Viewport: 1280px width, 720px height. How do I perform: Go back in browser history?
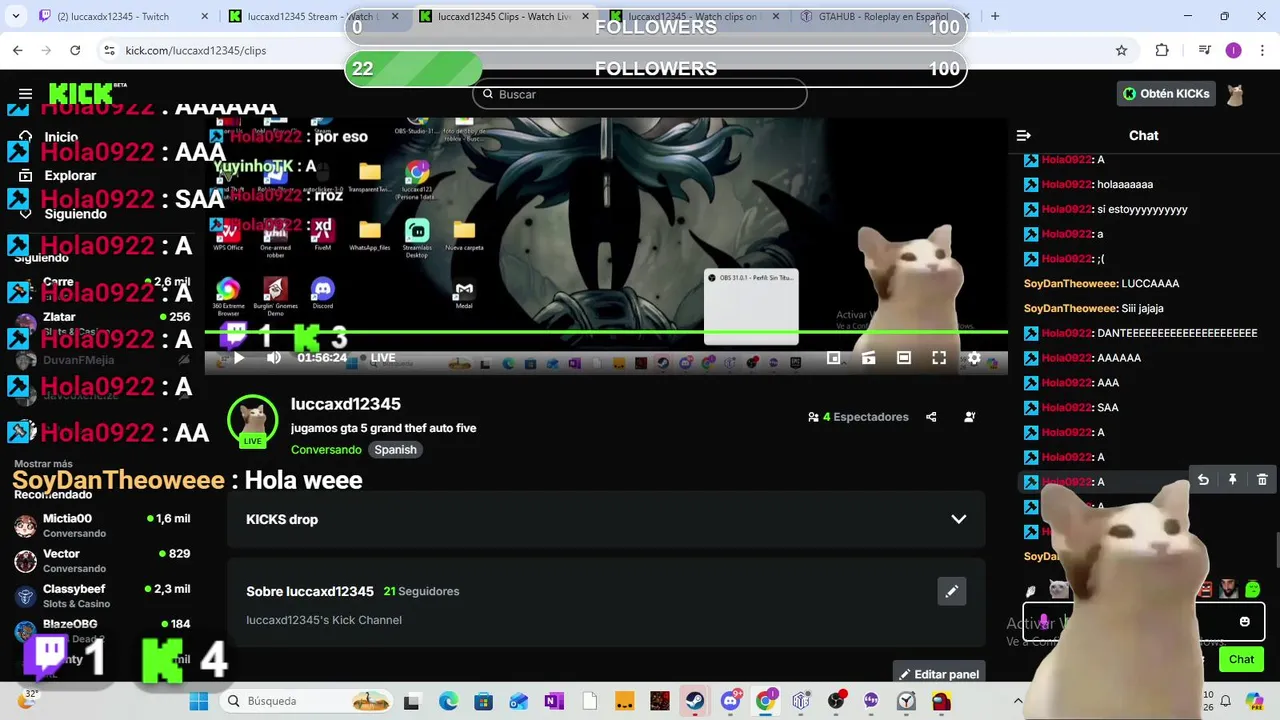[18, 50]
